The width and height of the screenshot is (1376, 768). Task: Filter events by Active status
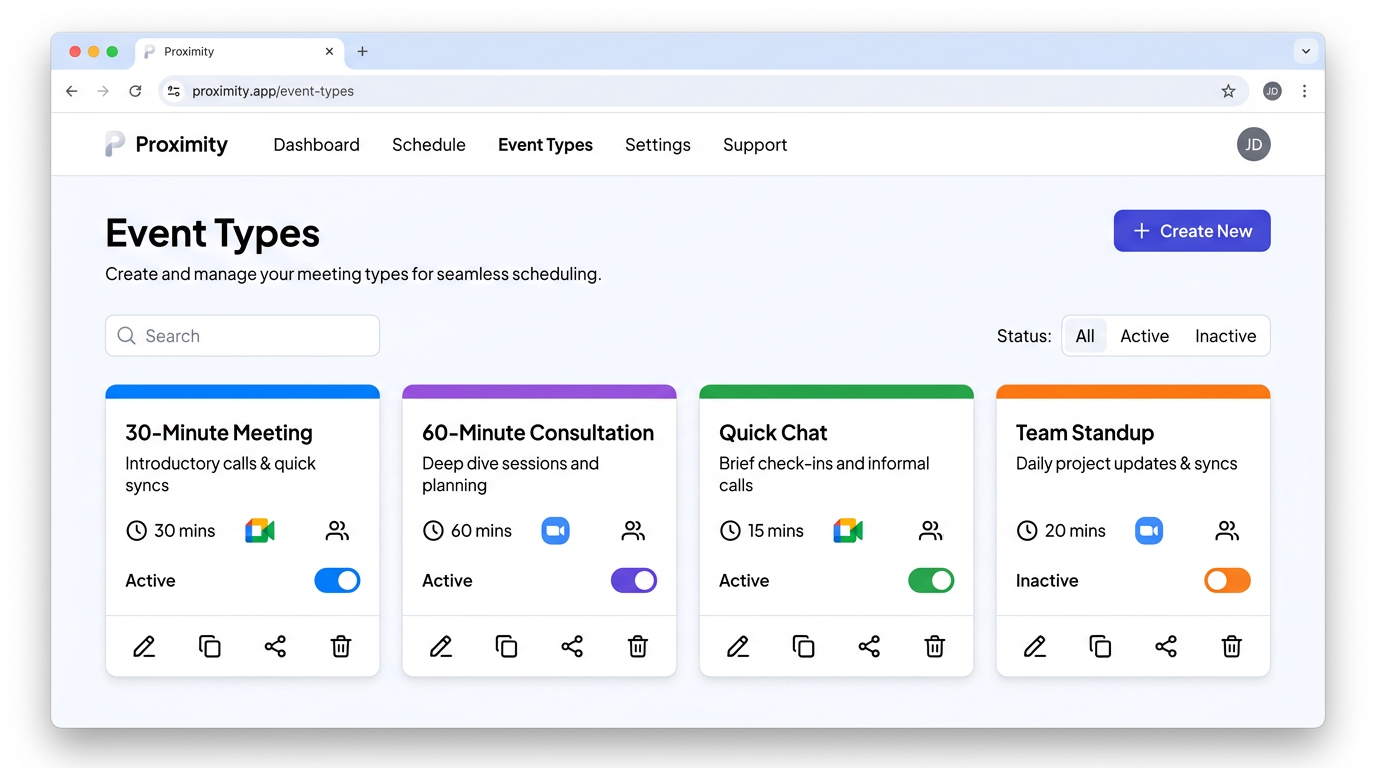(x=1144, y=335)
